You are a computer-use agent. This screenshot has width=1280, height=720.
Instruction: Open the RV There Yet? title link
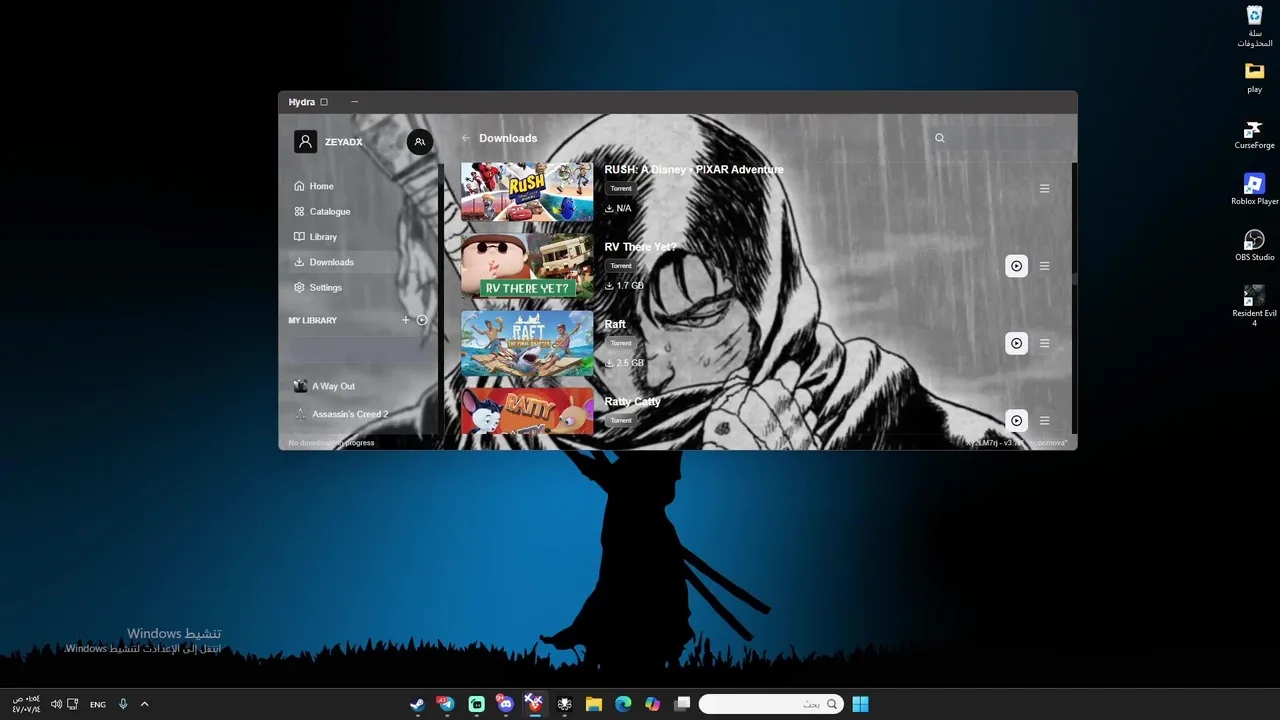click(640, 247)
